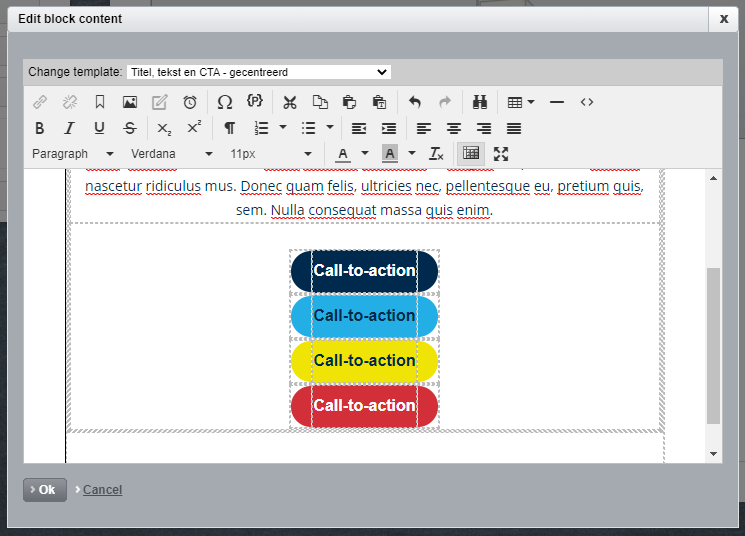Open the table insert menu

pyautogui.click(x=520, y=102)
